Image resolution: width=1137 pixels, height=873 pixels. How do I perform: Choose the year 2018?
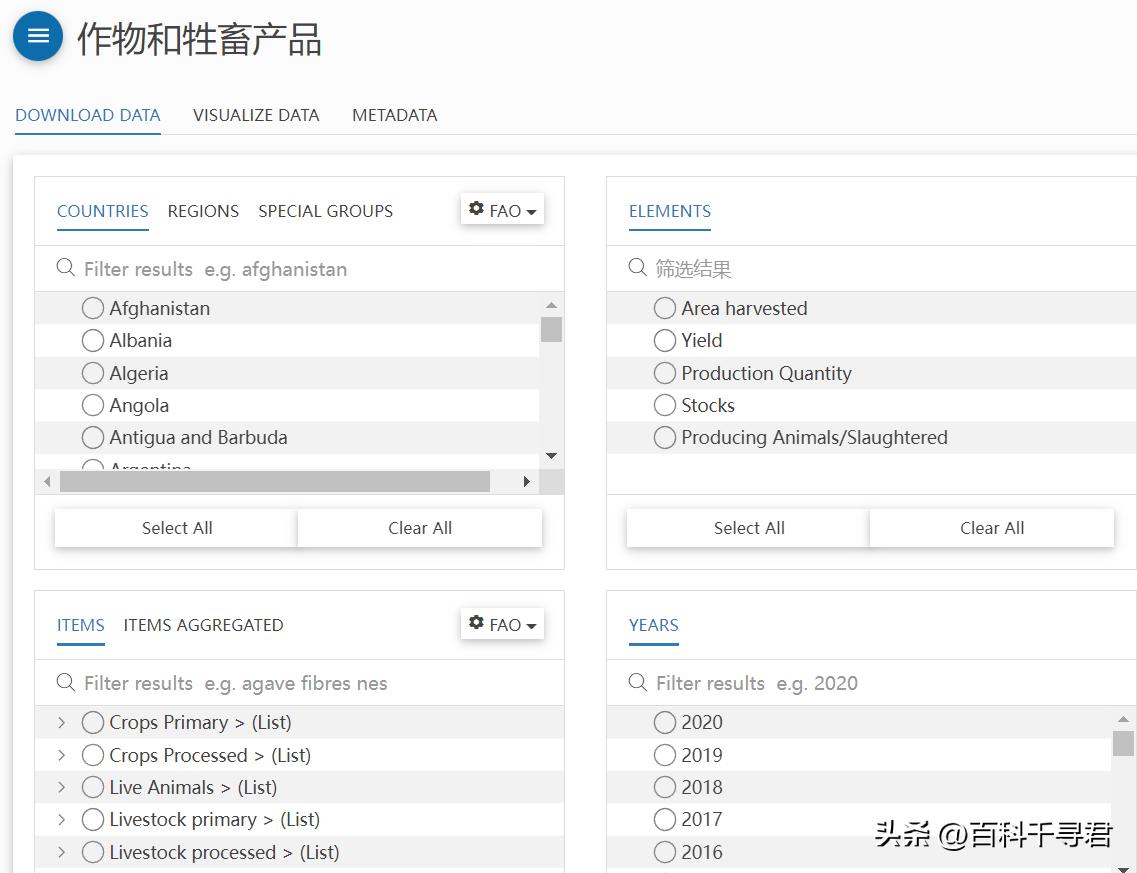pyautogui.click(x=665, y=787)
